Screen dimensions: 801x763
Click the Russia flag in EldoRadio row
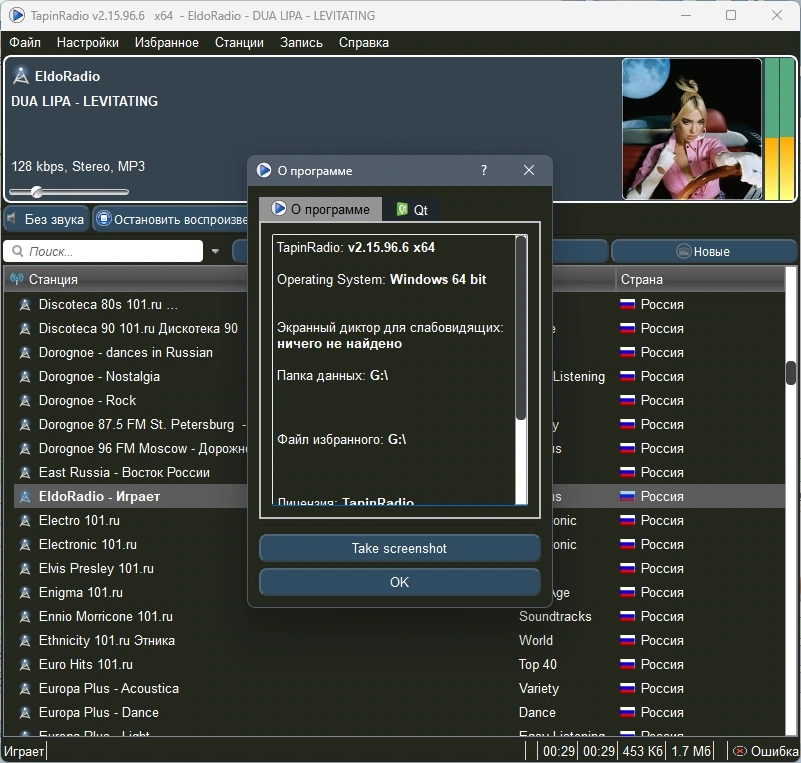click(x=627, y=496)
